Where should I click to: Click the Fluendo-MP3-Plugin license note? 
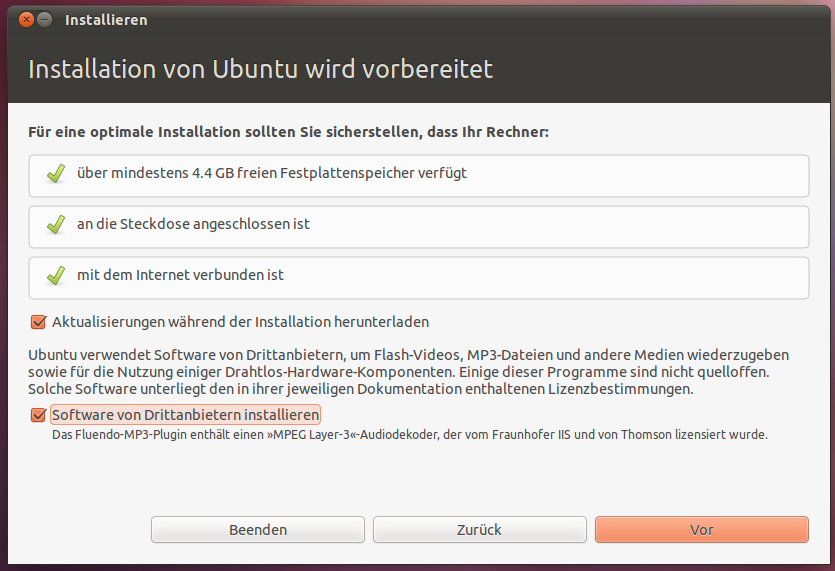(409, 435)
